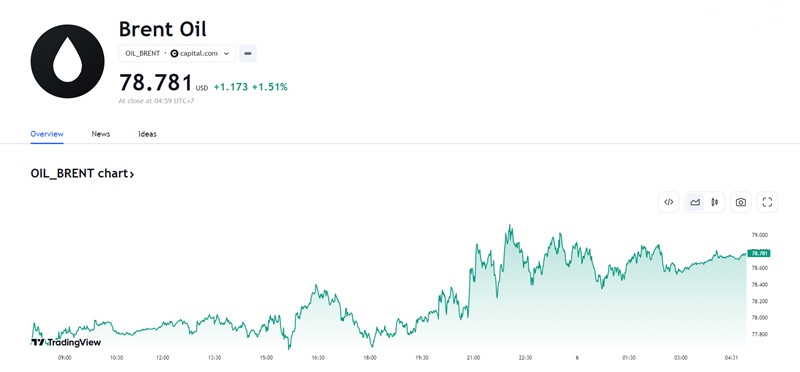Viewport: 800px width, 372px height.
Task: Click the capital.com broker icon
Action: [x=174, y=54]
